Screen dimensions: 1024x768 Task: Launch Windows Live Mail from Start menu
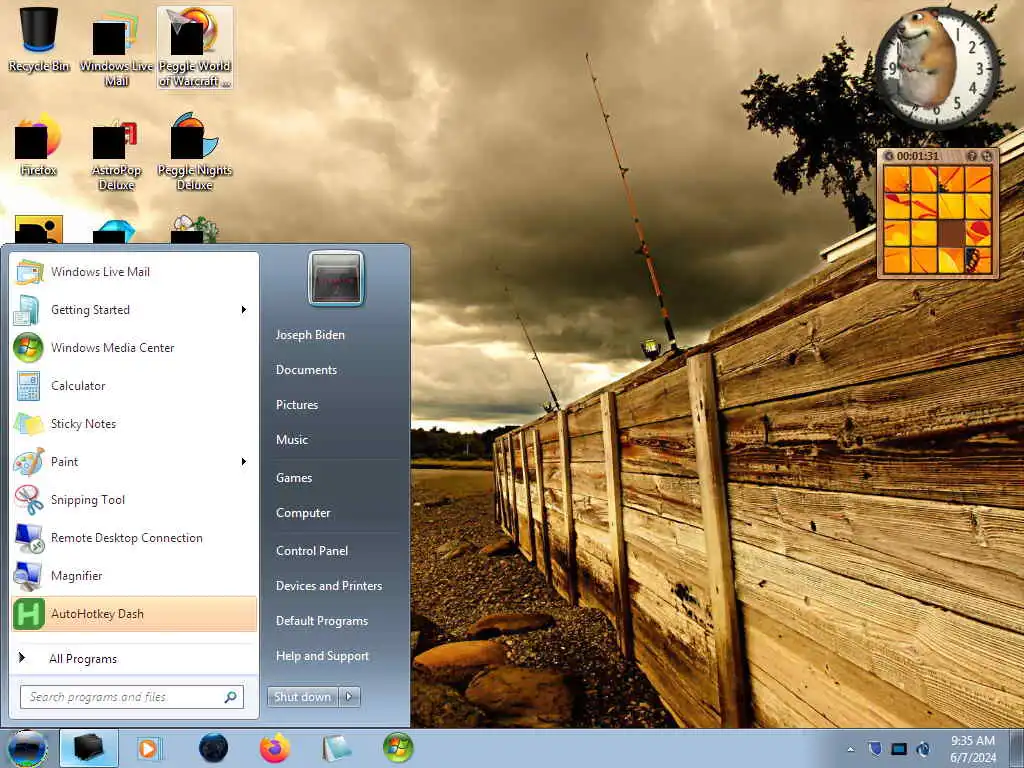(135, 272)
